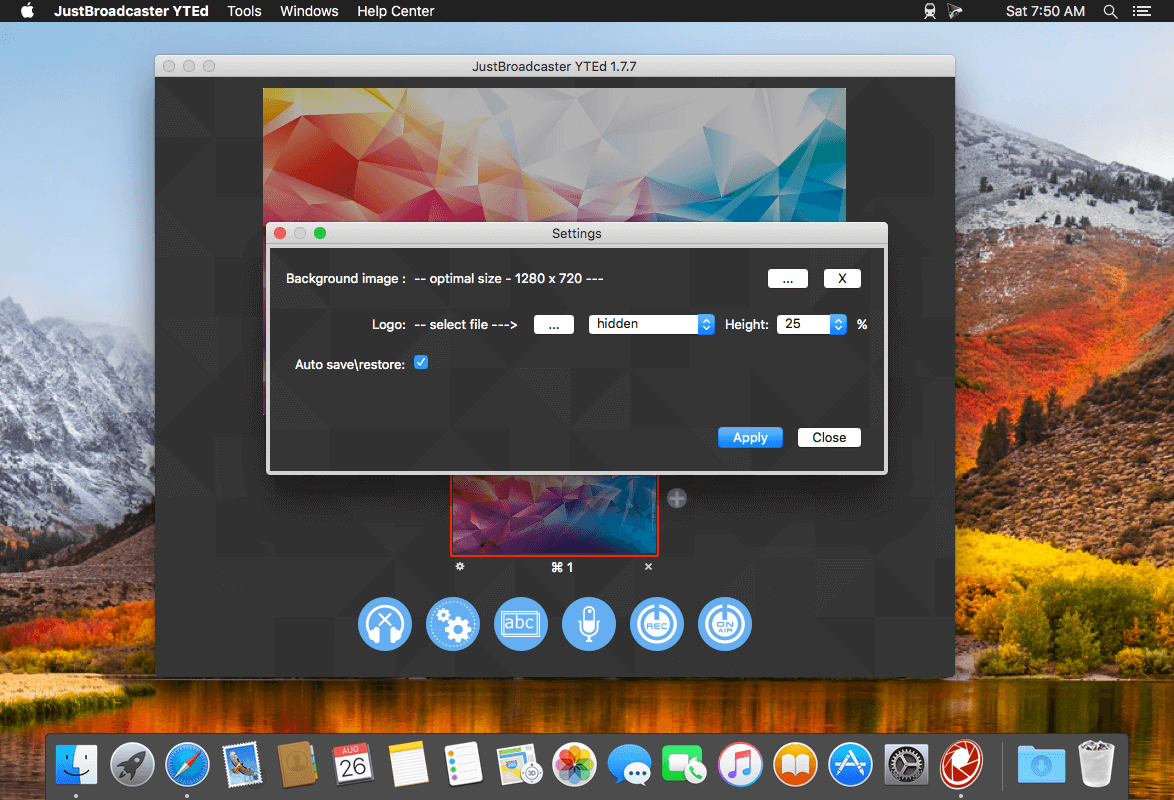
Task: Open the Downloads folder in dock
Action: (x=1041, y=765)
